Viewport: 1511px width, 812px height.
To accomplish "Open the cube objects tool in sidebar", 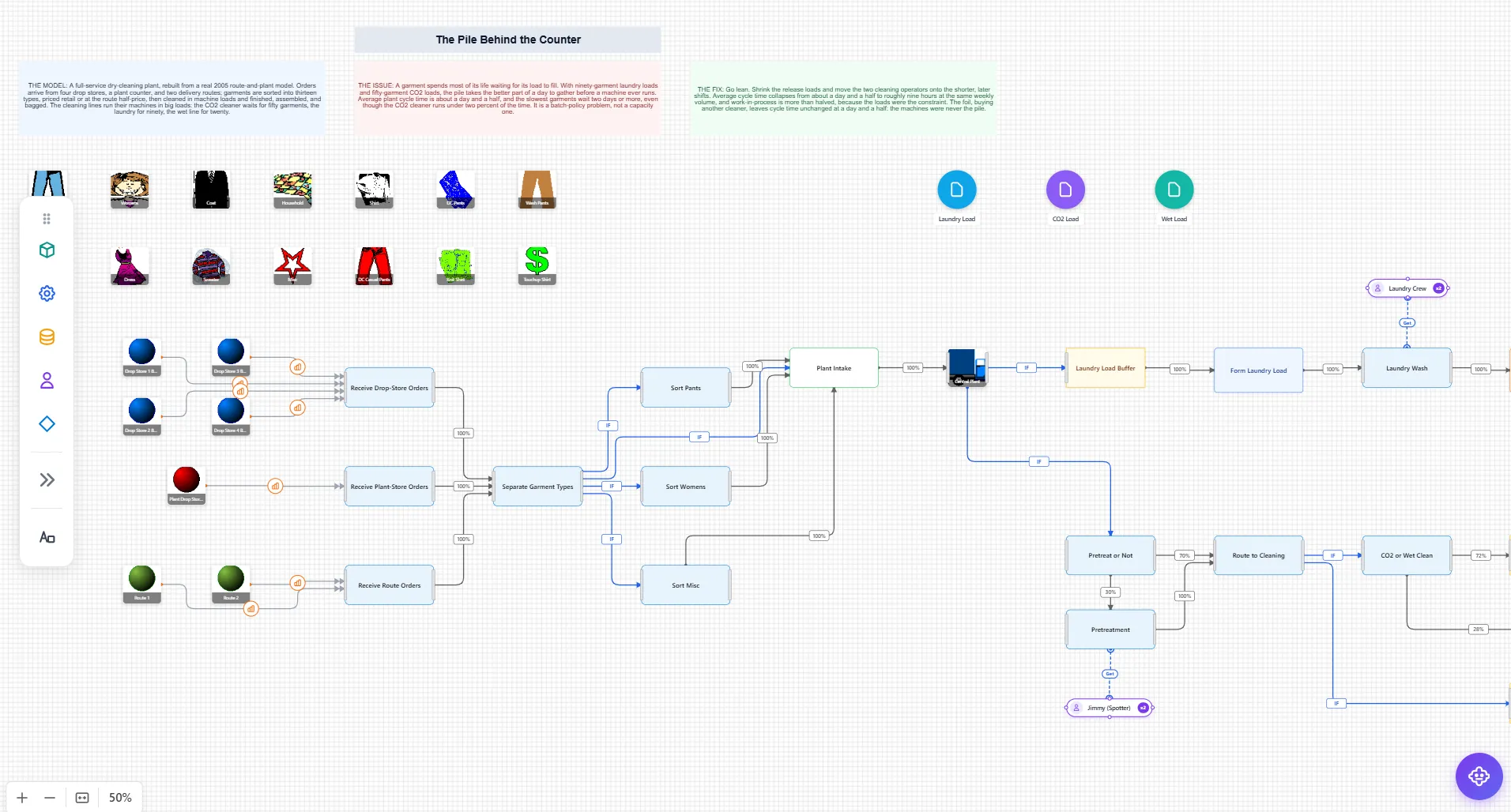I will click(47, 250).
